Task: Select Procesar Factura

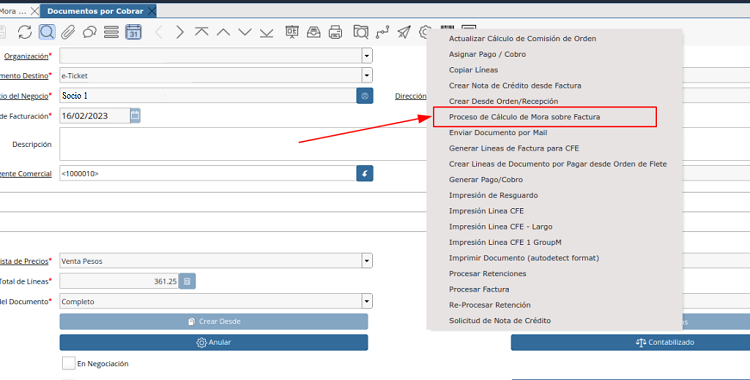Action: (x=479, y=289)
